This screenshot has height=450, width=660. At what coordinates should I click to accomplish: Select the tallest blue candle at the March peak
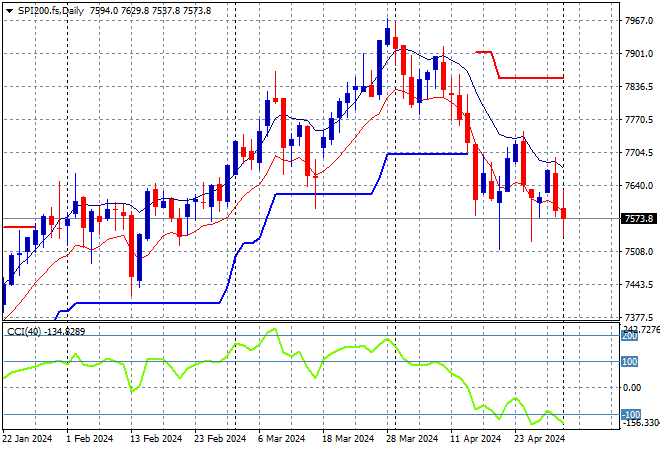tap(379, 67)
